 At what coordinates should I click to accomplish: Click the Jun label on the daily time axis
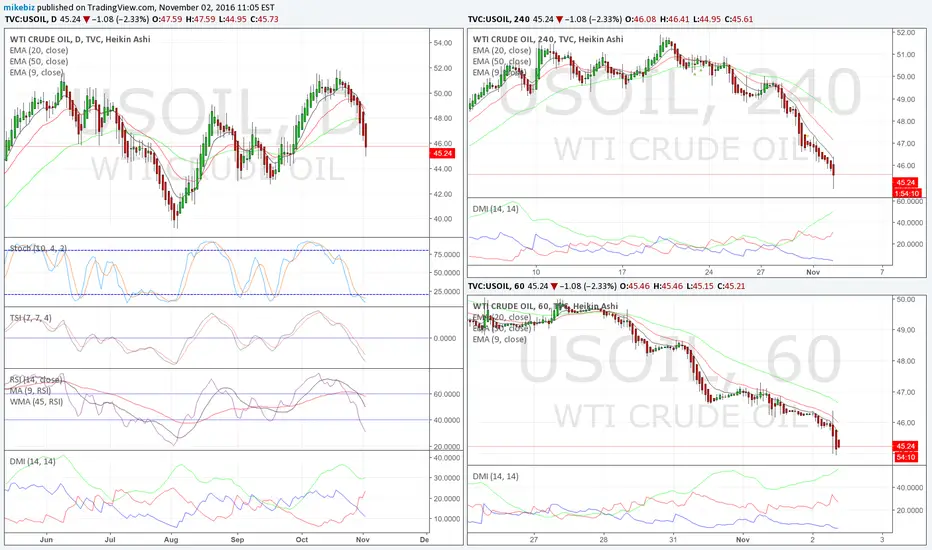tap(46, 540)
